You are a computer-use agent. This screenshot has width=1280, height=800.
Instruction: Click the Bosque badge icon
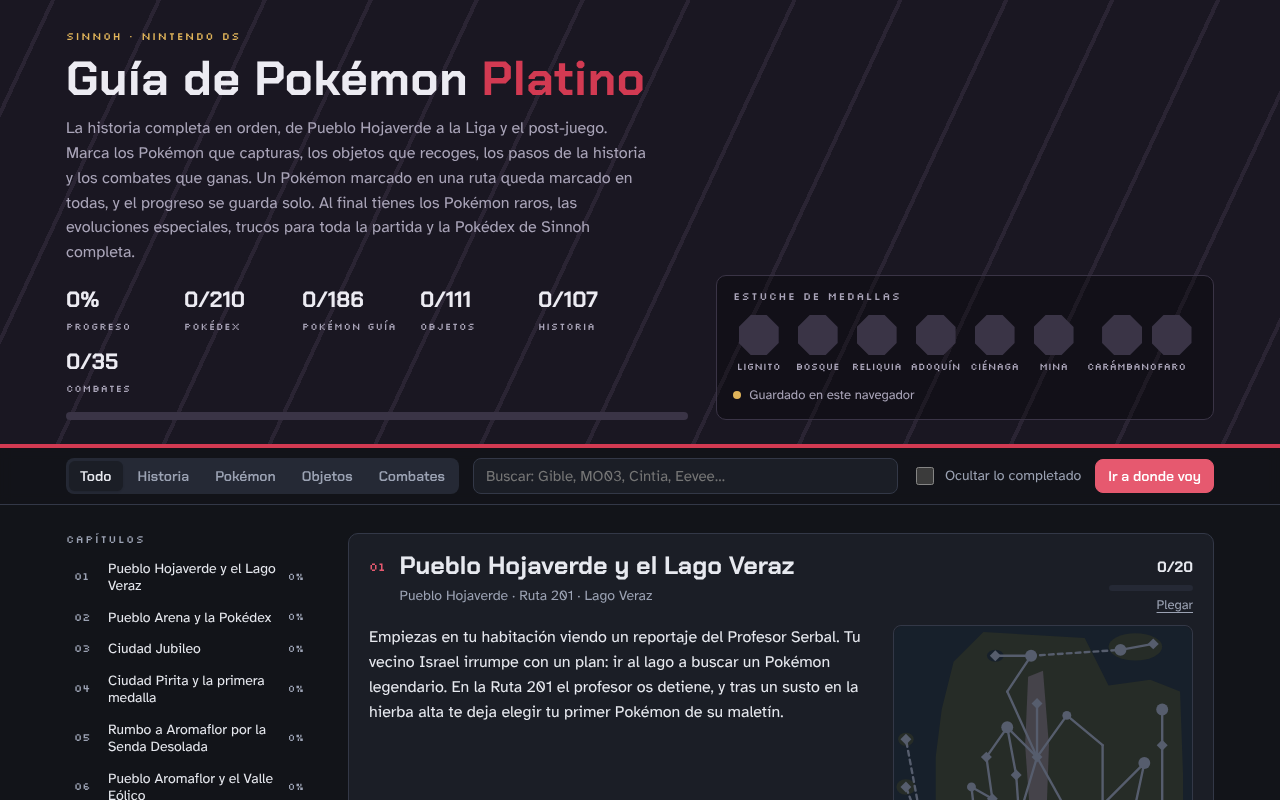pyautogui.click(x=818, y=335)
